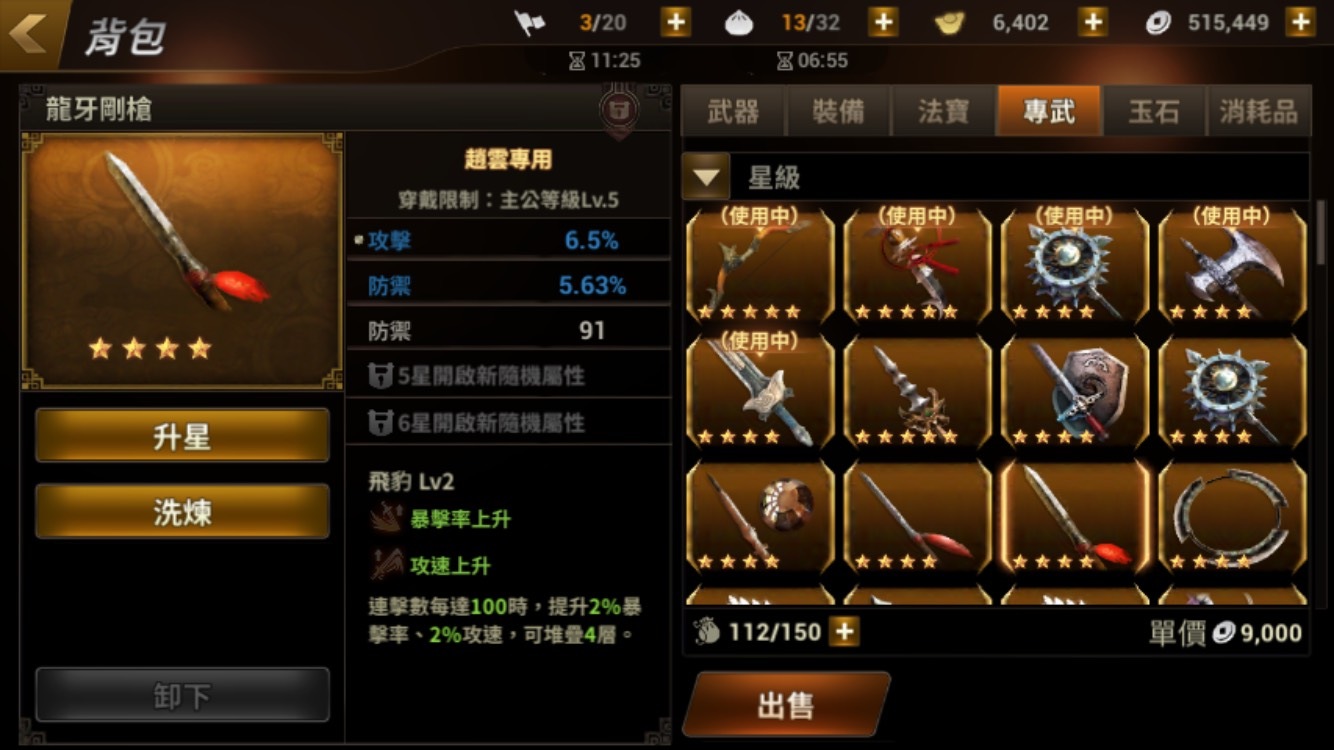1334x750 pixels.
Task: Select the ring blade weapon
Action: coord(1232,516)
